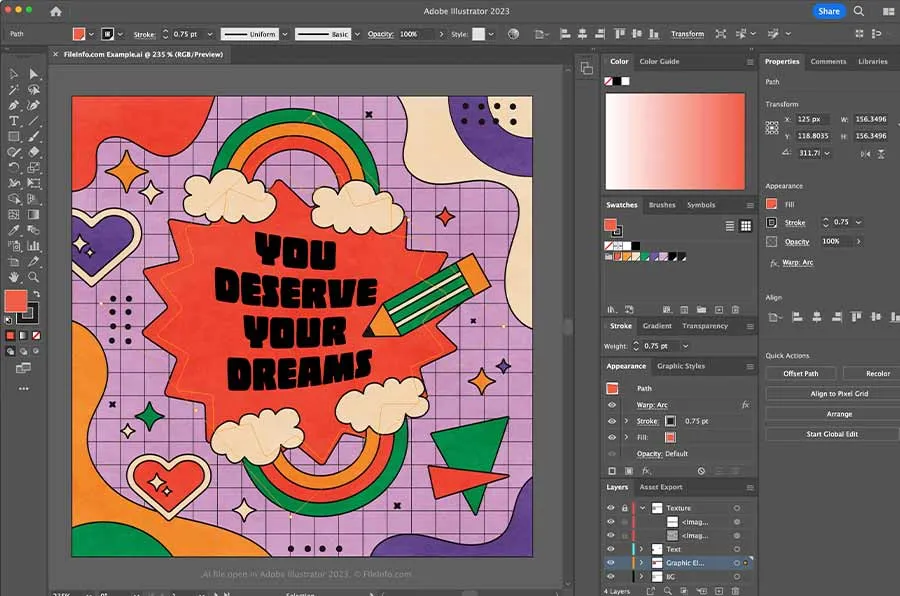Collapse the Texture layer group
Image resolution: width=900 pixels, height=596 pixels.
point(642,508)
